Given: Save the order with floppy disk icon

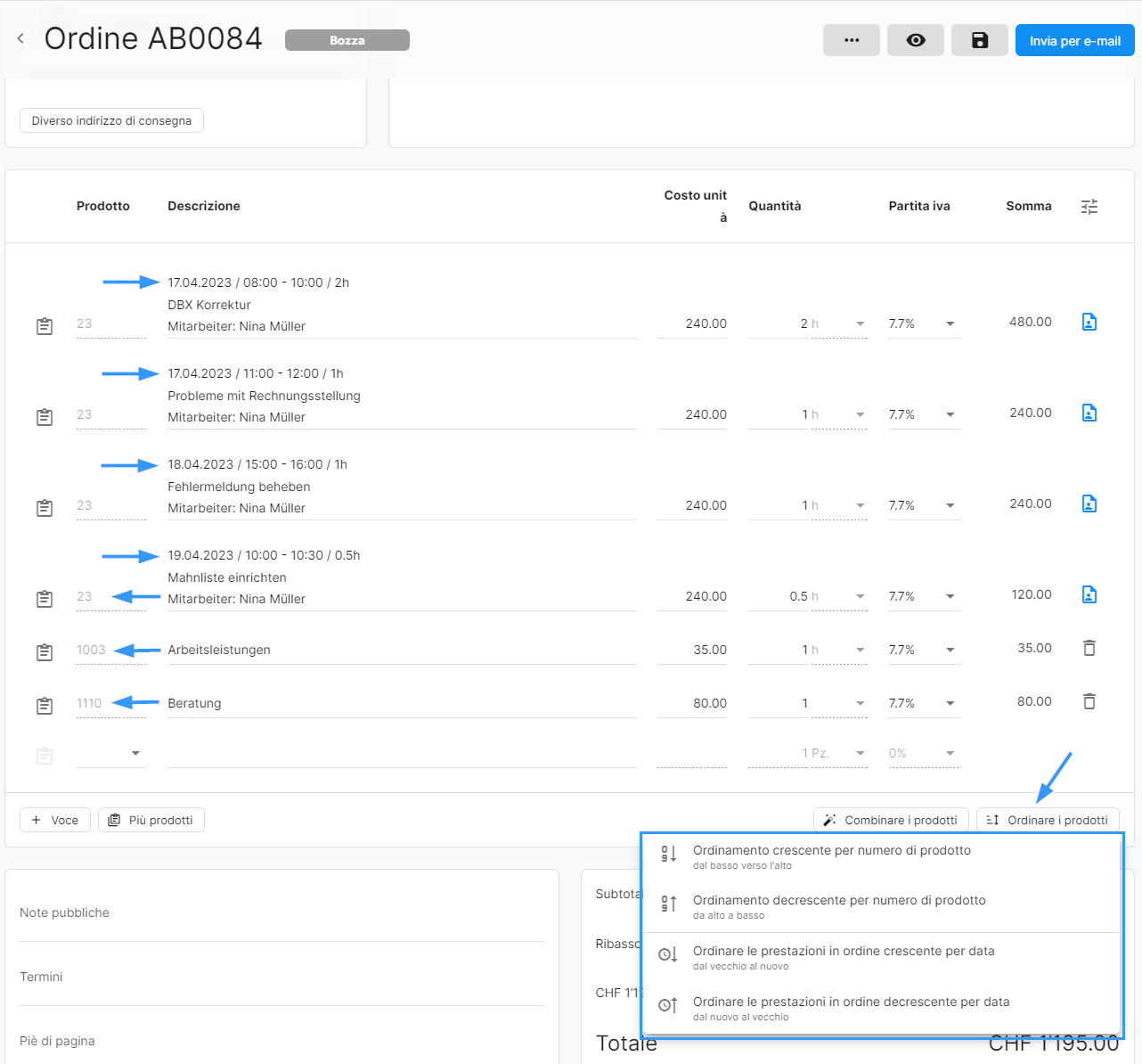Looking at the screenshot, I should pyautogui.click(x=979, y=40).
